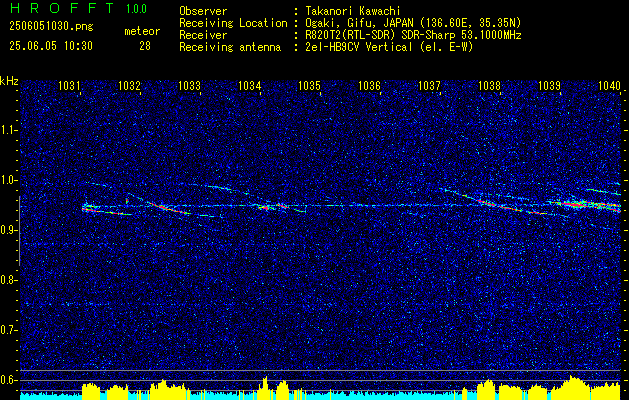Click time marker 1033
The height and width of the screenshot is (400, 629).
[x=189, y=85]
